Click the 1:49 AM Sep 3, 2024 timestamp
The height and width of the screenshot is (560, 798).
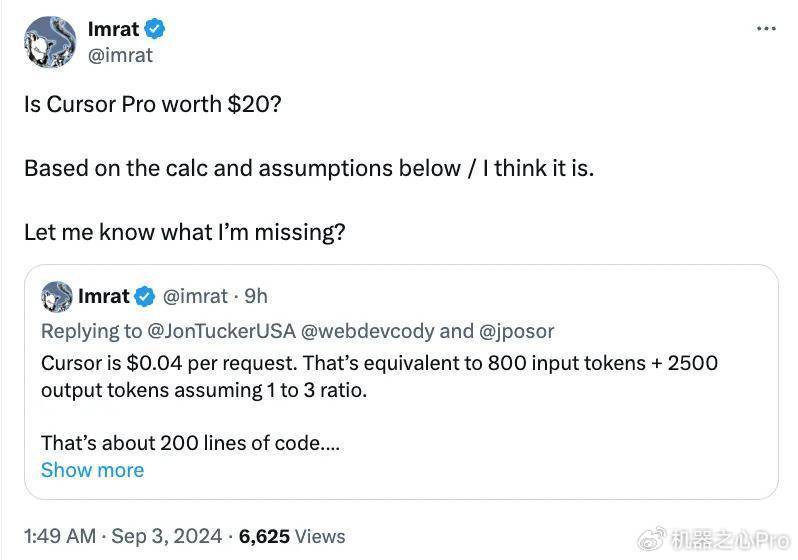click(x=123, y=536)
